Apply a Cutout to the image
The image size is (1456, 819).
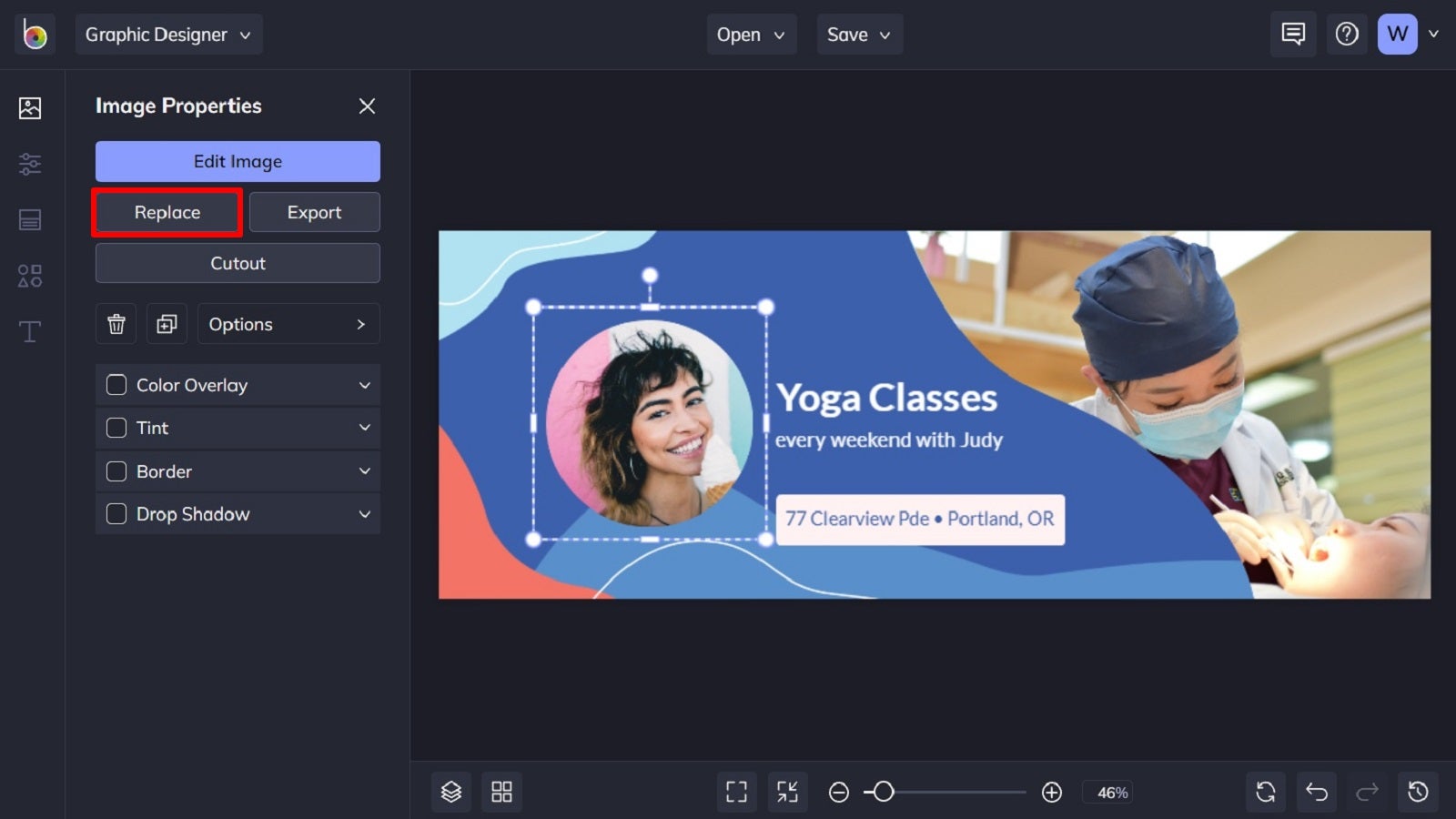[x=237, y=263]
